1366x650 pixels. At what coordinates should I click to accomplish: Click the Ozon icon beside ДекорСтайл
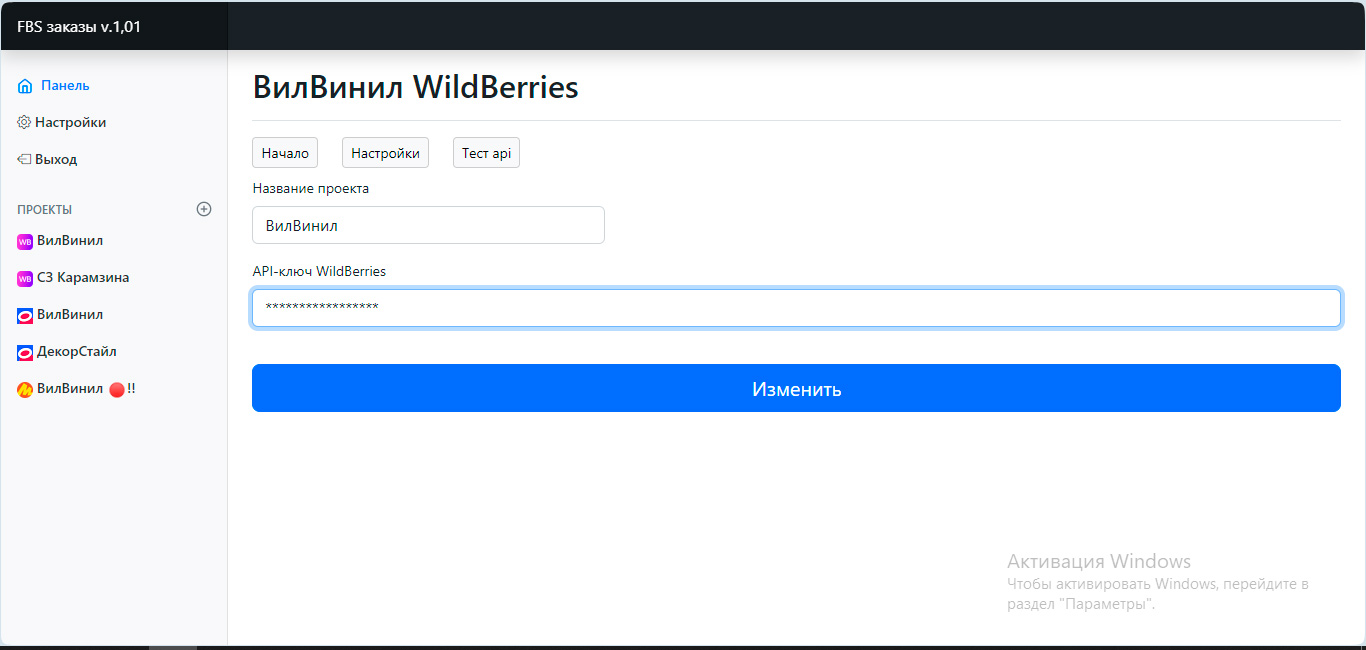[x=25, y=352]
